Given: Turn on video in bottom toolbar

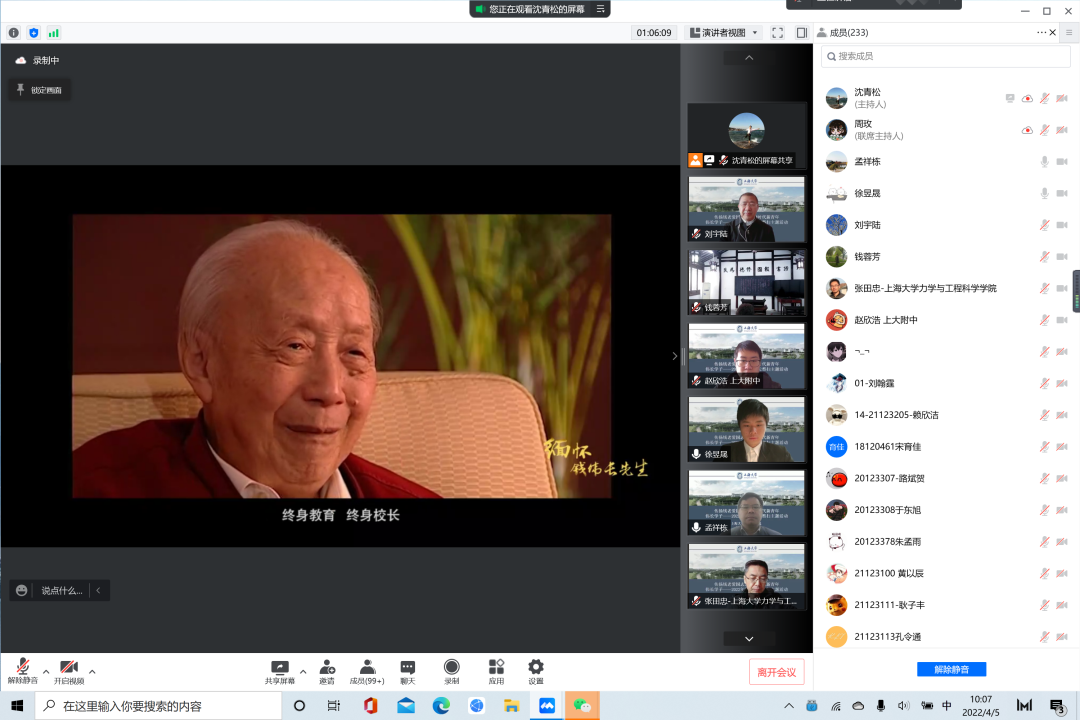Looking at the screenshot, I should (69, 671).
